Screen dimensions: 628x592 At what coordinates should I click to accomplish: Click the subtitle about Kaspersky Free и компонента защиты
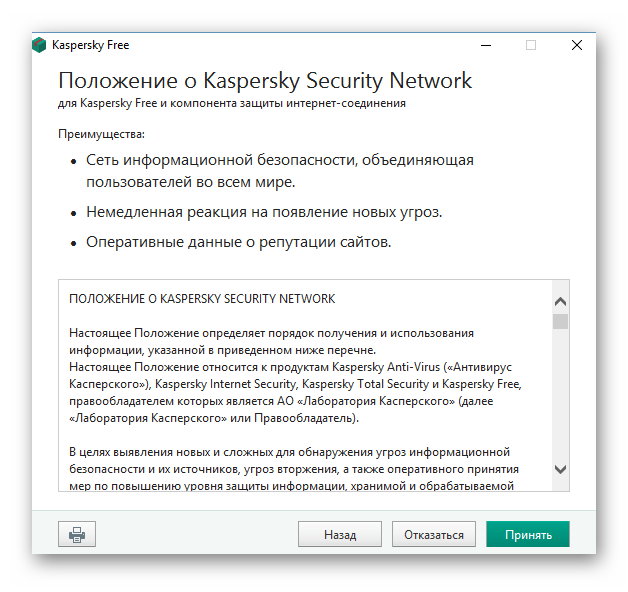[232, 103]
